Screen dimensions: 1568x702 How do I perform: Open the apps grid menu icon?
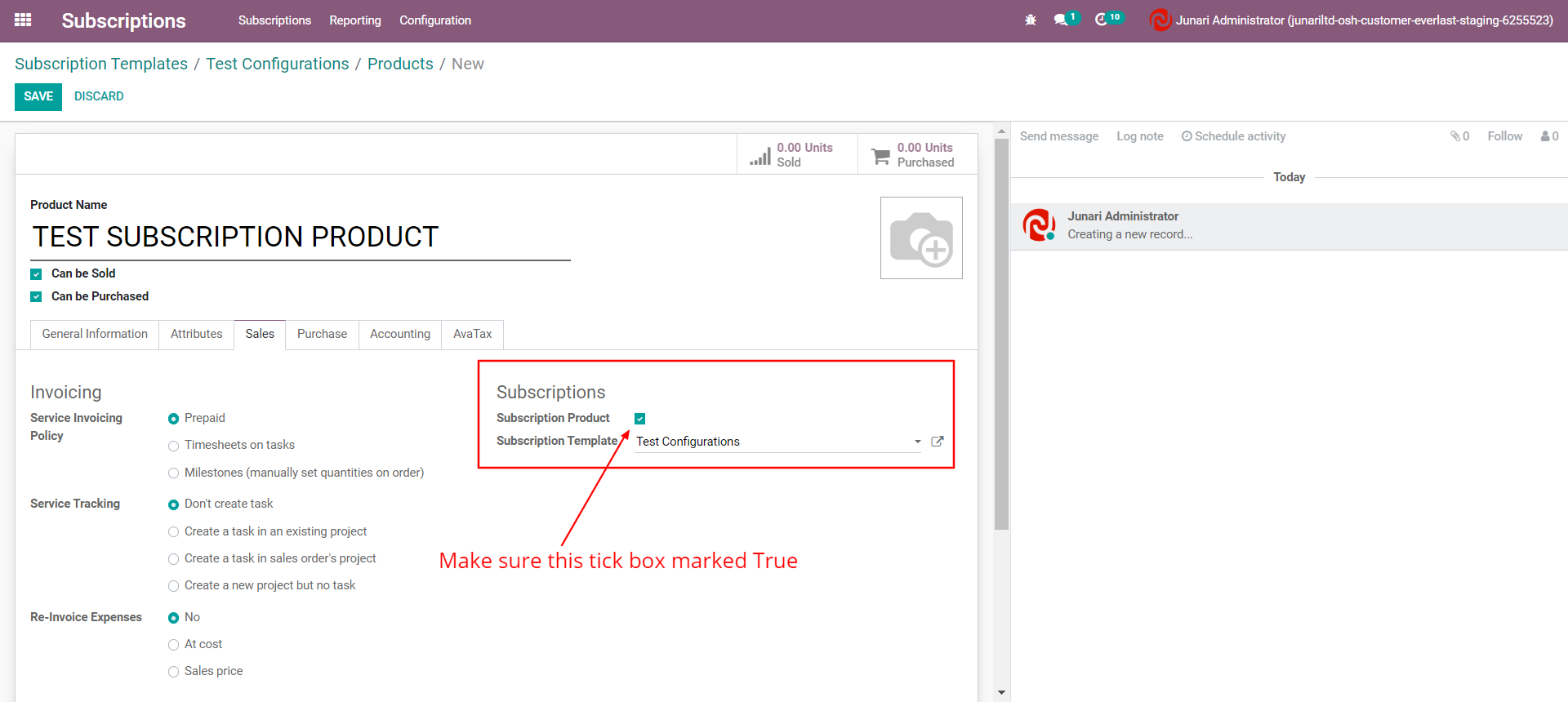23,20
